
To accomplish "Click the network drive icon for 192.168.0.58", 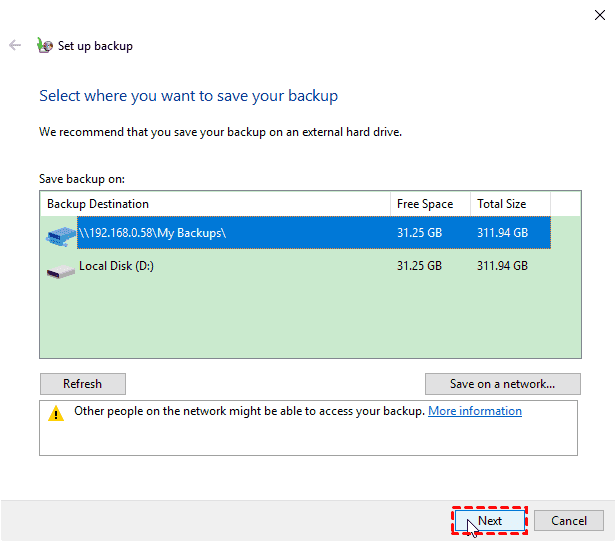I will [x=59, y=234].
